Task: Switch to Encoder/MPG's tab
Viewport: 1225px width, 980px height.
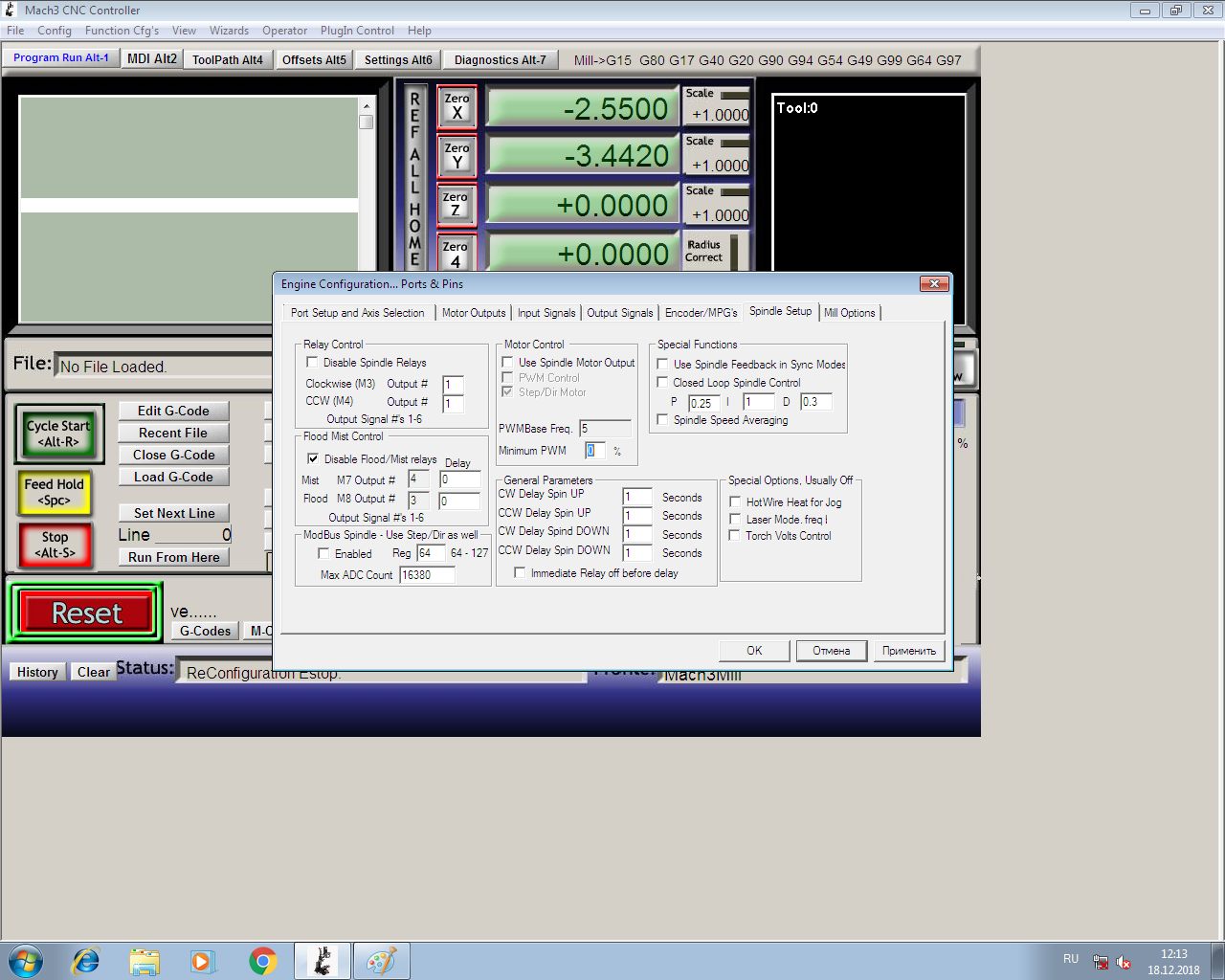Action: click(x=702, y=313)
